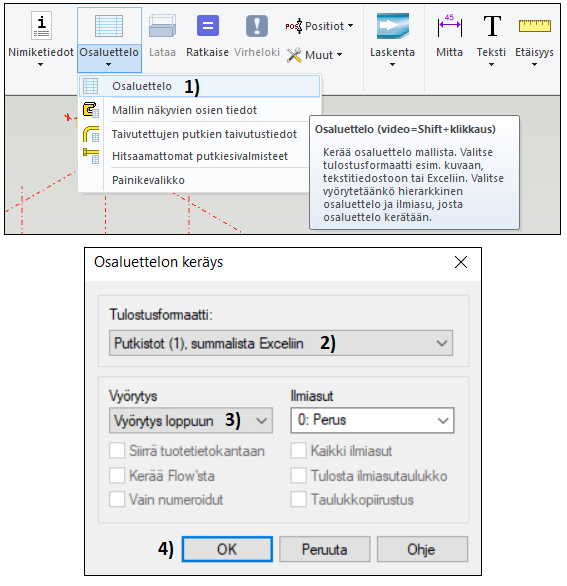Image resolution: width=567 pixels, height=586 pixels.
Task: Tick the Vain numeroidut checkbox
Action: pyautogui.click(x=117, y=499)
